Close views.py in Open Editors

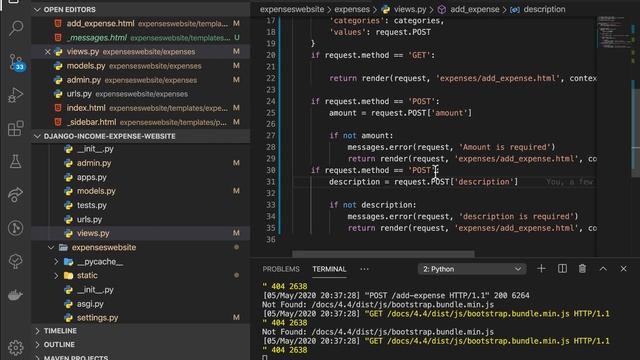47,52
